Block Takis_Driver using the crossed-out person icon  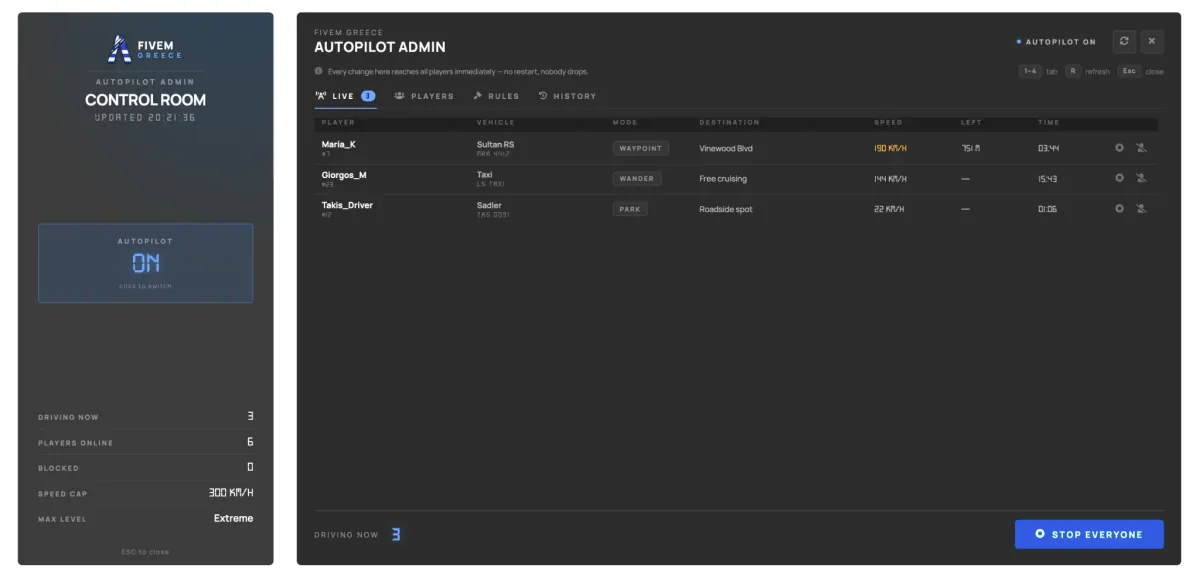click(1141, 209)
